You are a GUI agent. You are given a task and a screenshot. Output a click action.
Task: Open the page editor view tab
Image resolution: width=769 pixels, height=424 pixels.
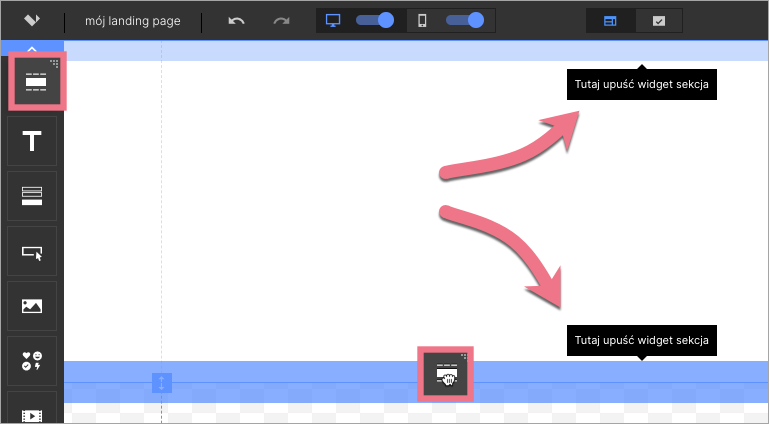tap(610, 20)
